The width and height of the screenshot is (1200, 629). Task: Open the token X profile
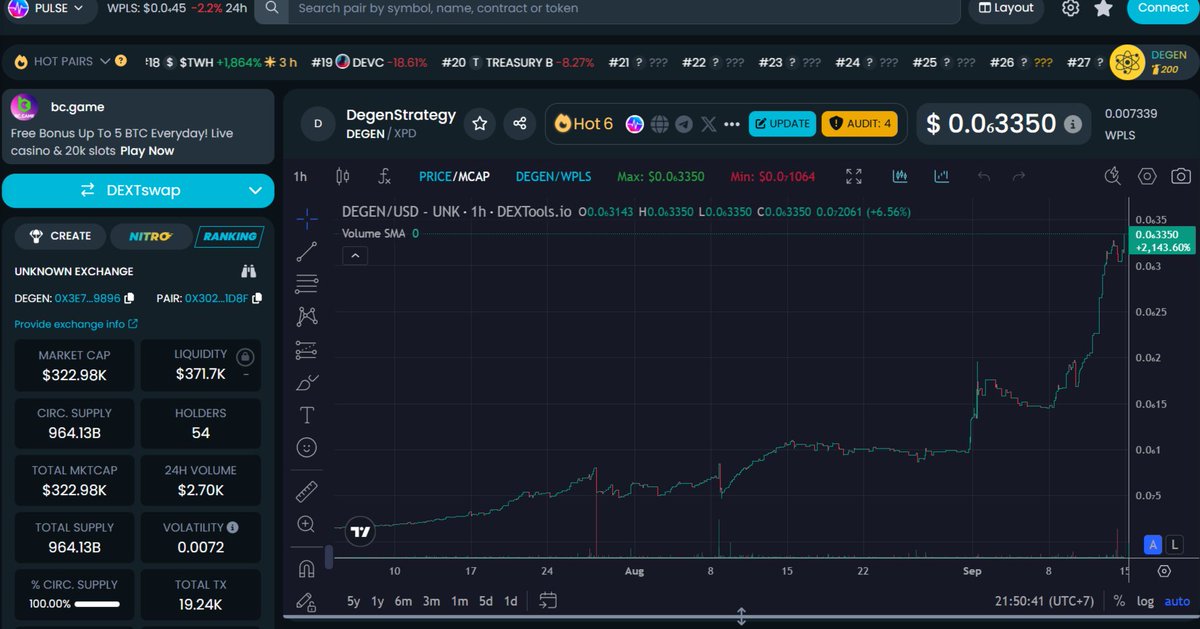tap(709, 124)
